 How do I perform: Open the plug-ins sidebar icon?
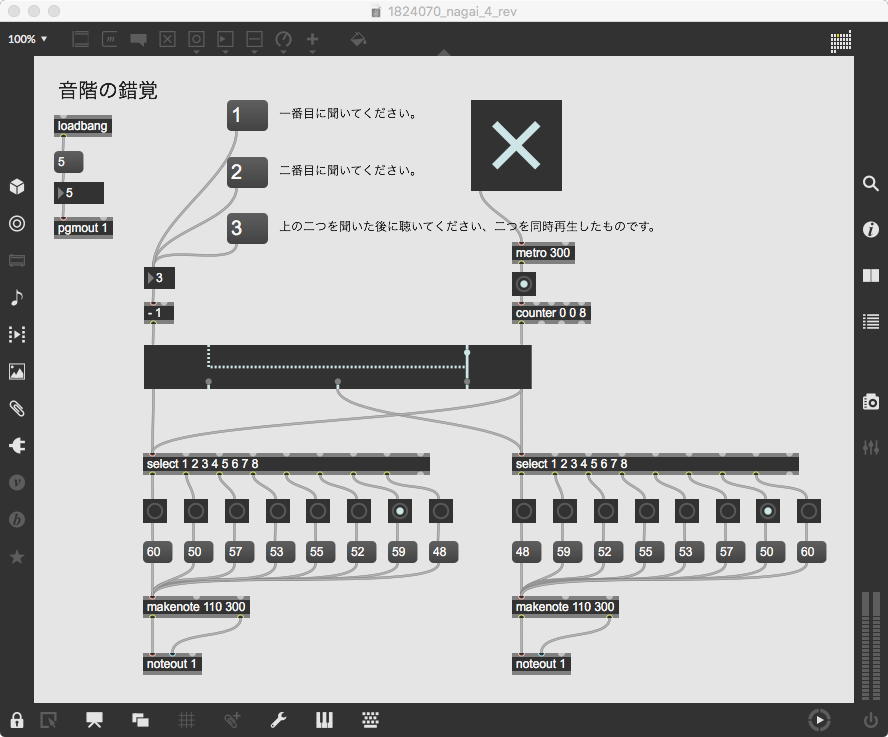[17, 446]
